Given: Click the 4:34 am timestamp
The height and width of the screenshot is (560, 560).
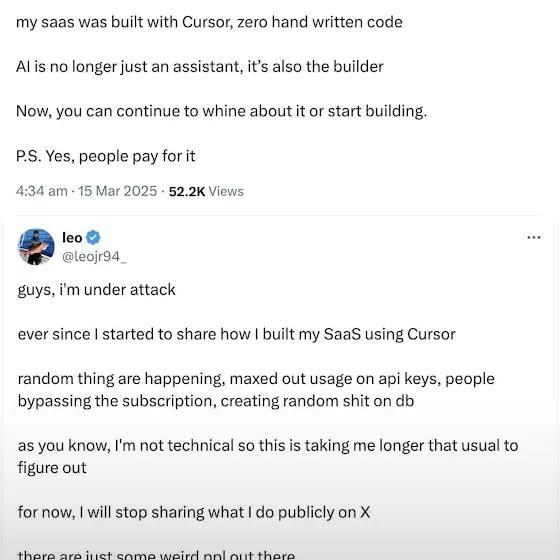Looking at the screenshot, I should 42,191.
